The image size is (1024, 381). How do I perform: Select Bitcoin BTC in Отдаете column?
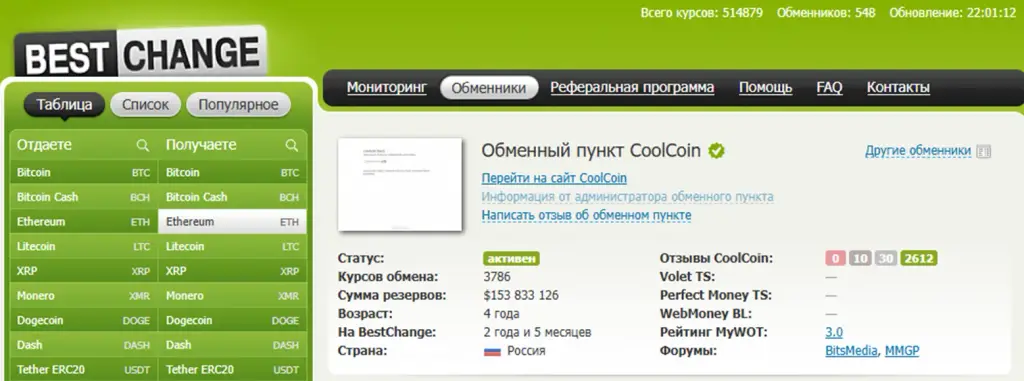point(84,173)
